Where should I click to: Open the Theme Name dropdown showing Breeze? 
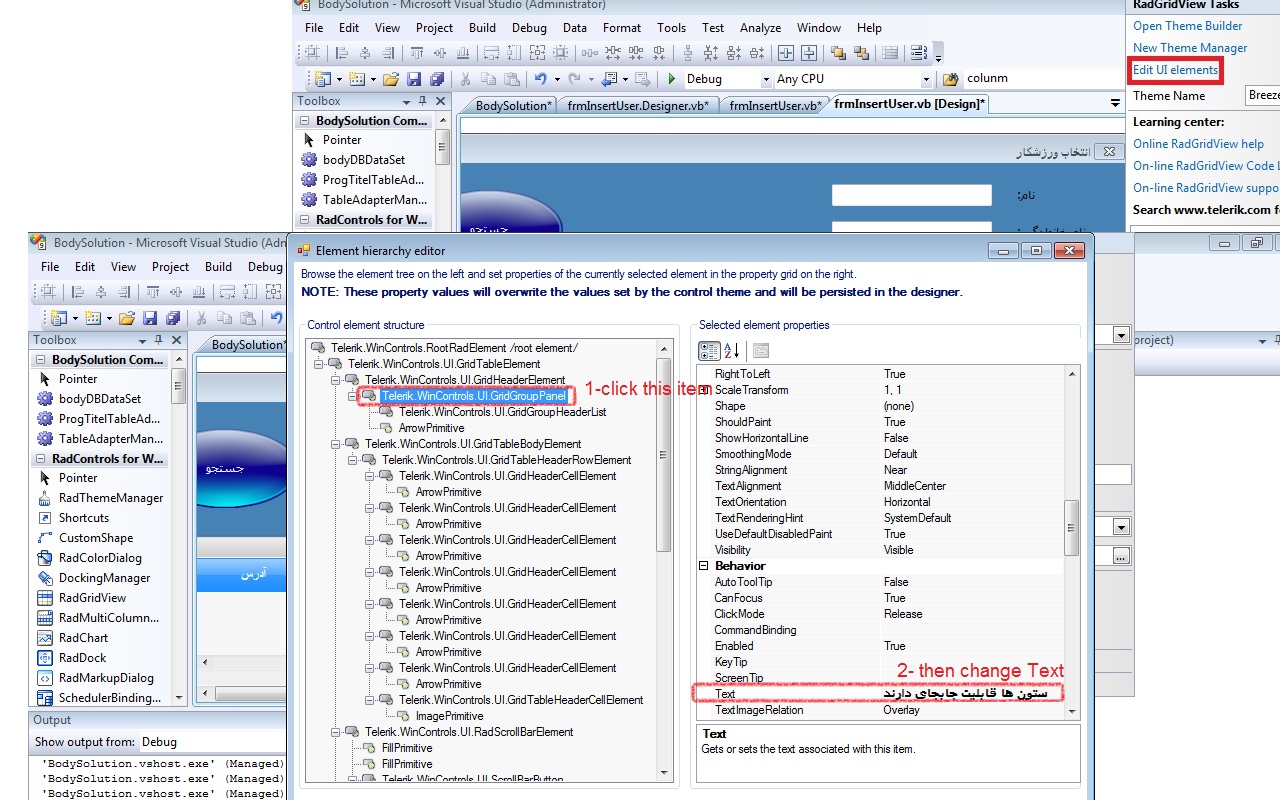pyautogui.click(x=1262, y=95)
